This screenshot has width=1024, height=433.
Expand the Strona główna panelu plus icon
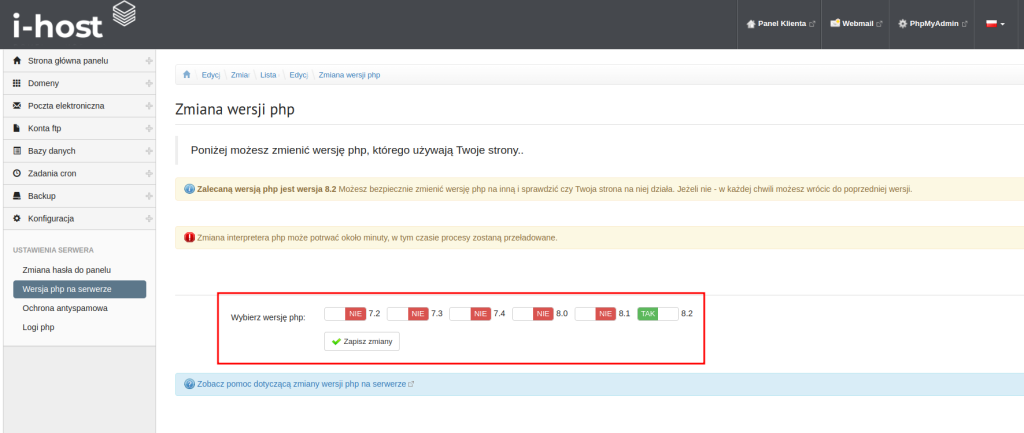point(148,61)
